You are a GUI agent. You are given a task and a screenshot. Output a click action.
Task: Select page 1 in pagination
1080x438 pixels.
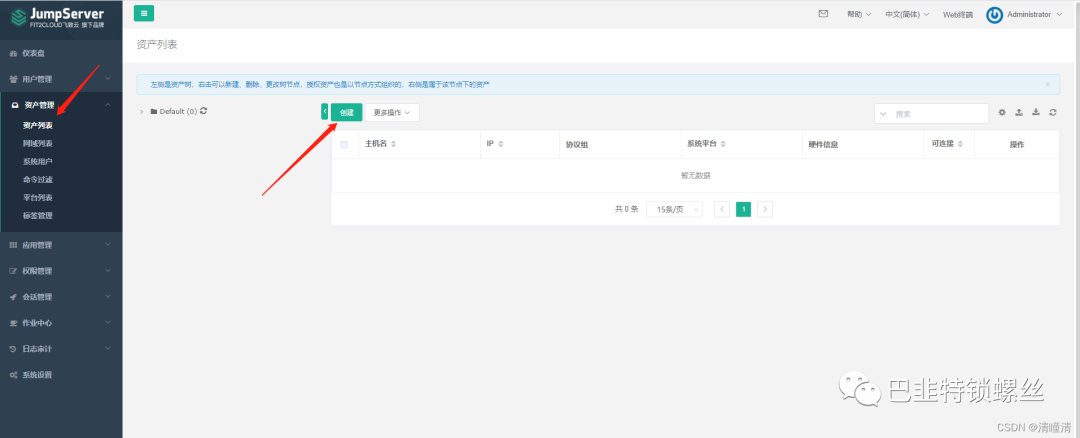tap(743, 209)
